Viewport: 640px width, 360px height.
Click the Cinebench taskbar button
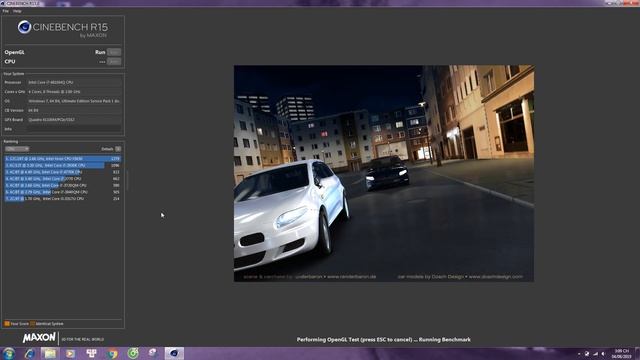(x=174, y=353)
